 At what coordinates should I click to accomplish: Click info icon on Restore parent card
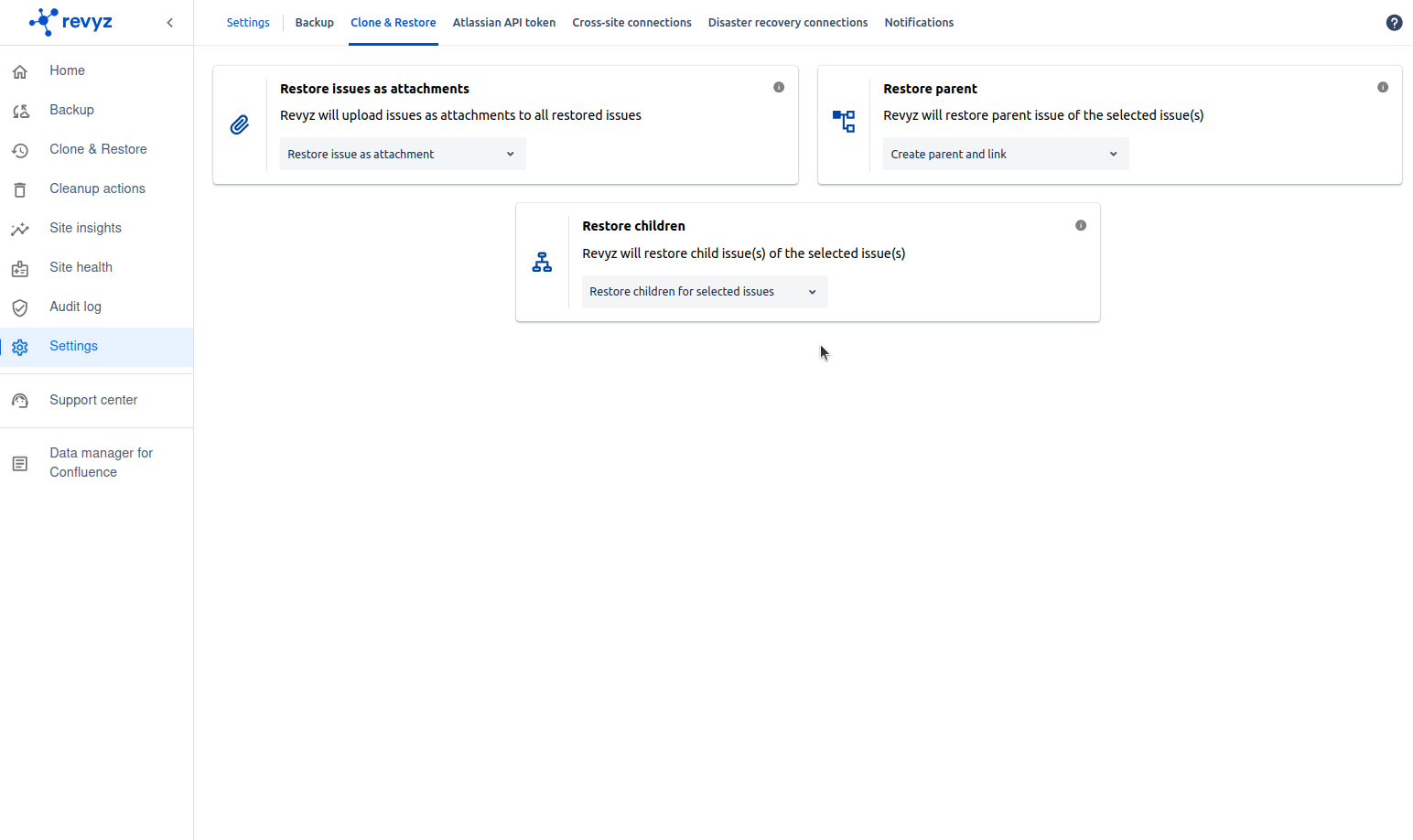[1383, 87]
